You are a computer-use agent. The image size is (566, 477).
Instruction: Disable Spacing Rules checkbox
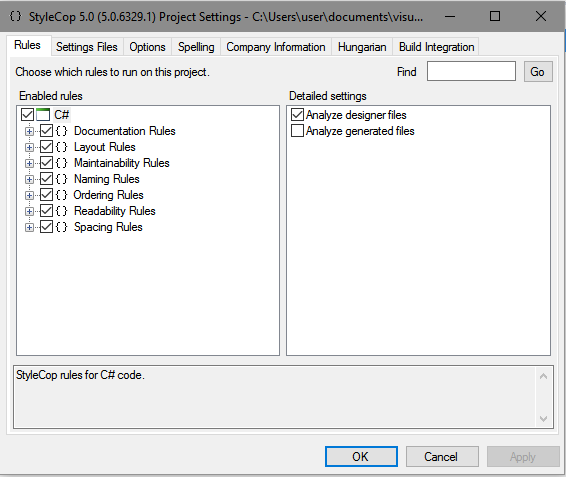(x=47, y=227)
